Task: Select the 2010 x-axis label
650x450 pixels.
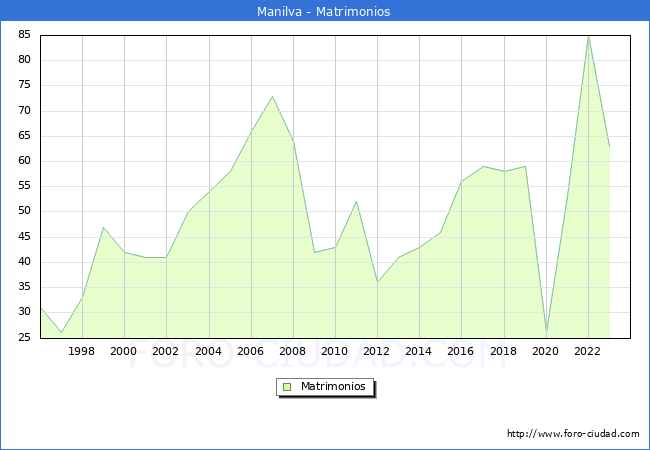Action: pyautogui.click(x=335, y=351)
